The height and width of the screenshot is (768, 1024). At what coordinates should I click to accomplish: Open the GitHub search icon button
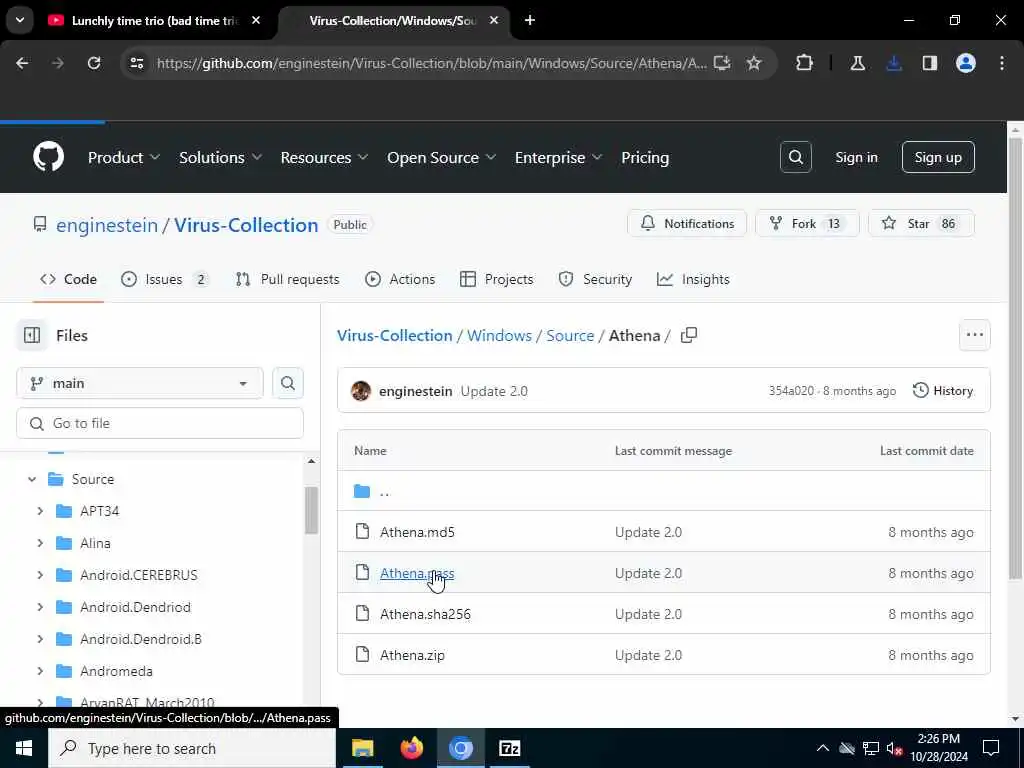coord(795,157)
